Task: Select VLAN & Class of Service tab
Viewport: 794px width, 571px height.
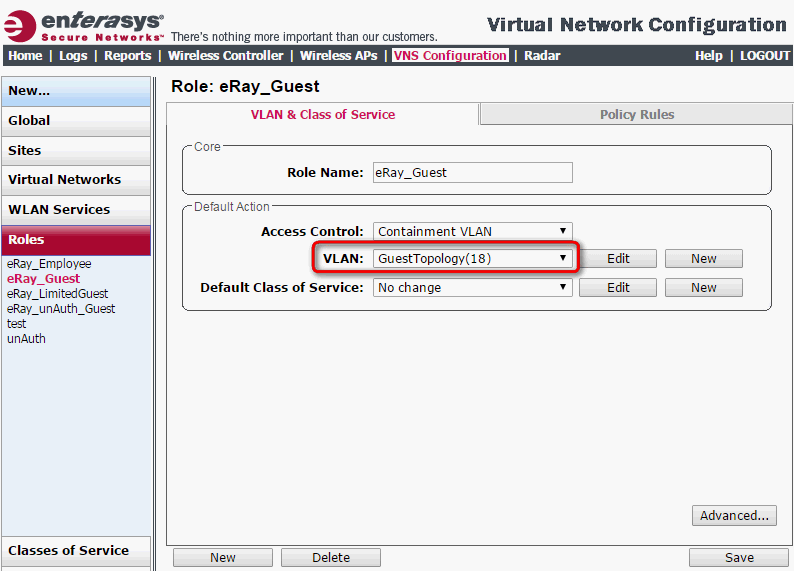Action: [x=322, y=115]
